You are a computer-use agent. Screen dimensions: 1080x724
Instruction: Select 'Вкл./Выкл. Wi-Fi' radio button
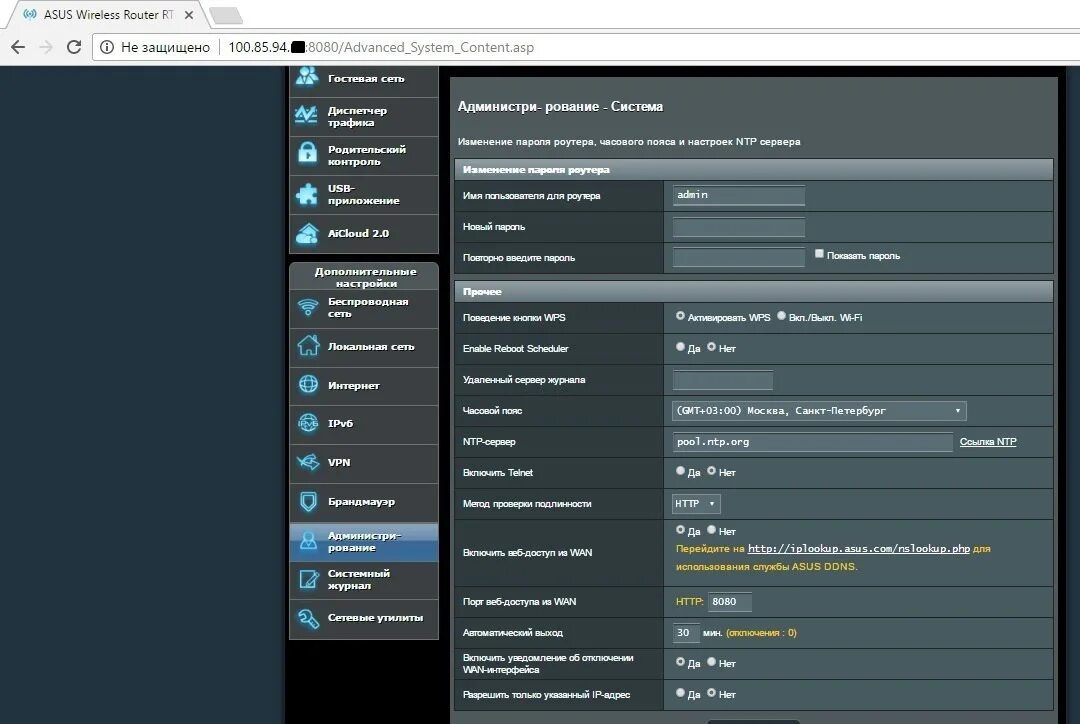pos(781,316)
